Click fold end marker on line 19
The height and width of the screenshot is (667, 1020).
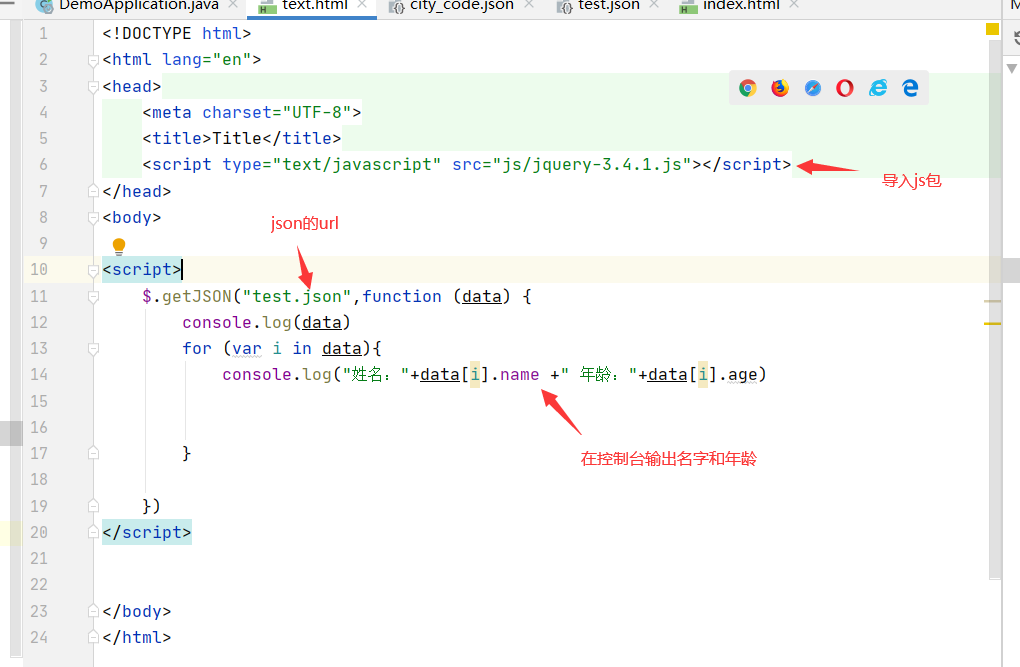click(93, 506)
